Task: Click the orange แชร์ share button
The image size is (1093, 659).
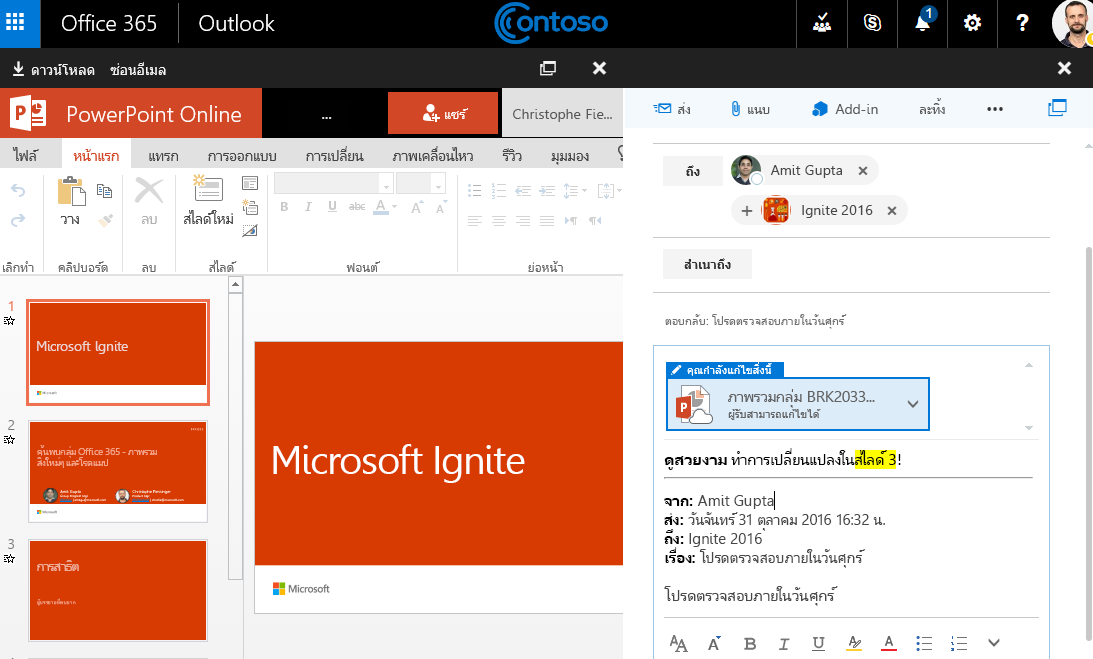Action: point(443,113)
